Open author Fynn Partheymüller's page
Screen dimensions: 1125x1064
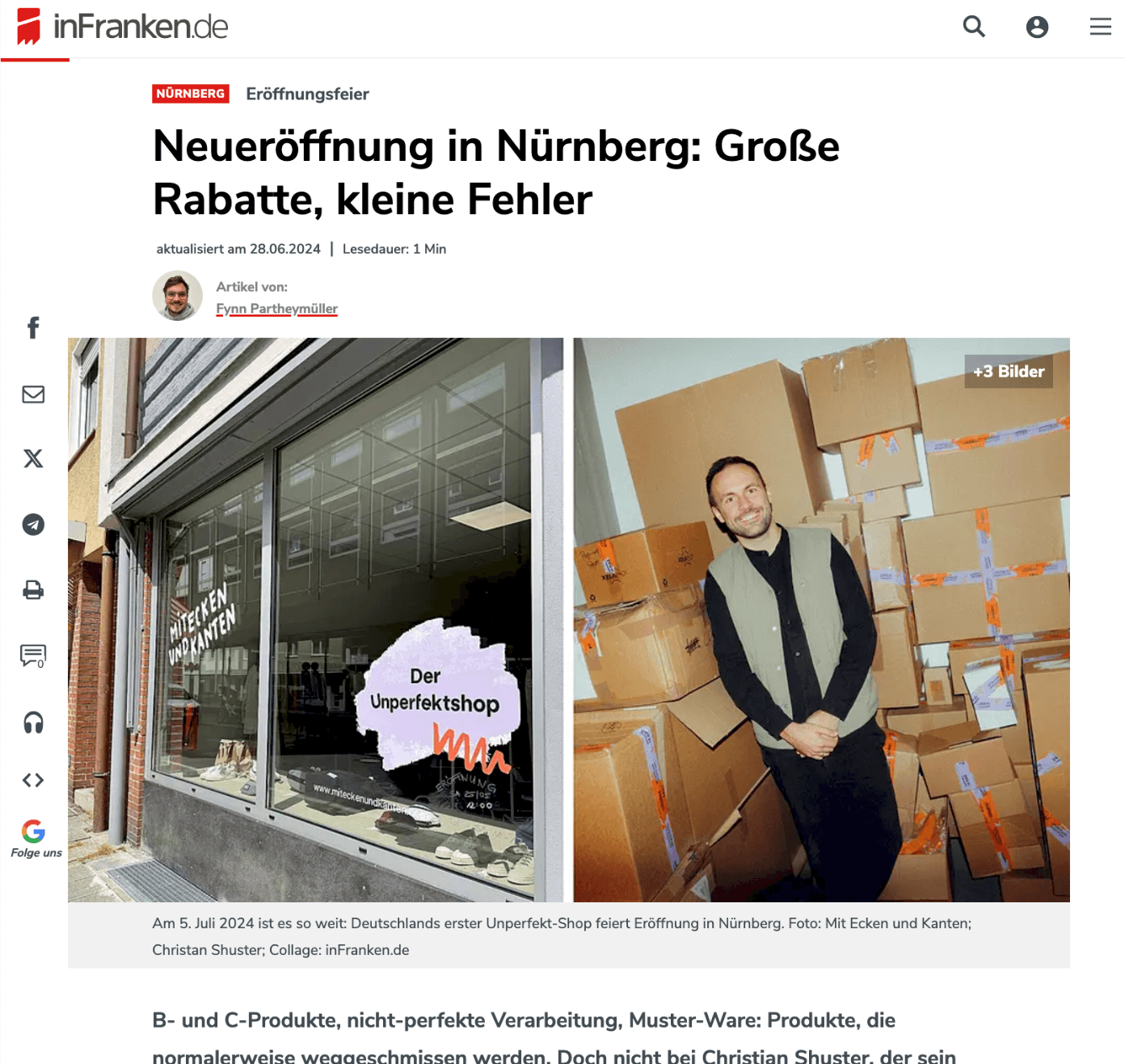click(x=276, y=309)
